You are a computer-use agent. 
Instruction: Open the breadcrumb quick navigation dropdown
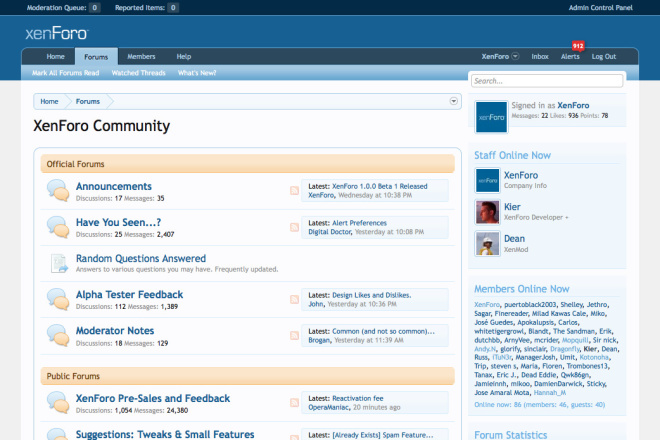pos(453,101)
